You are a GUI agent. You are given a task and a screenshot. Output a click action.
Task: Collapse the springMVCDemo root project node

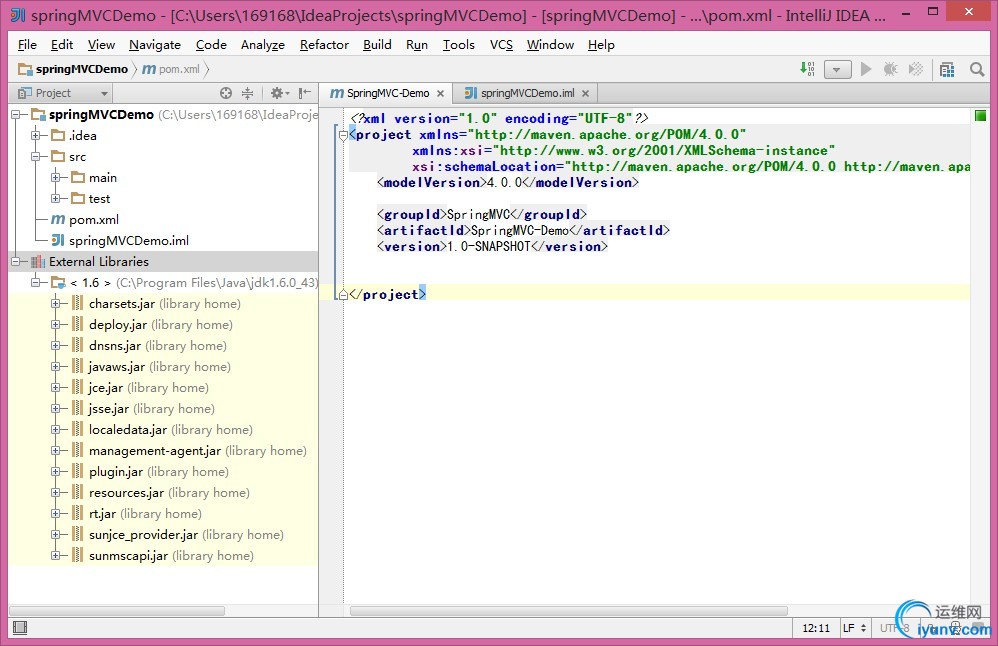pyautogui.click(x=17, y=115)
